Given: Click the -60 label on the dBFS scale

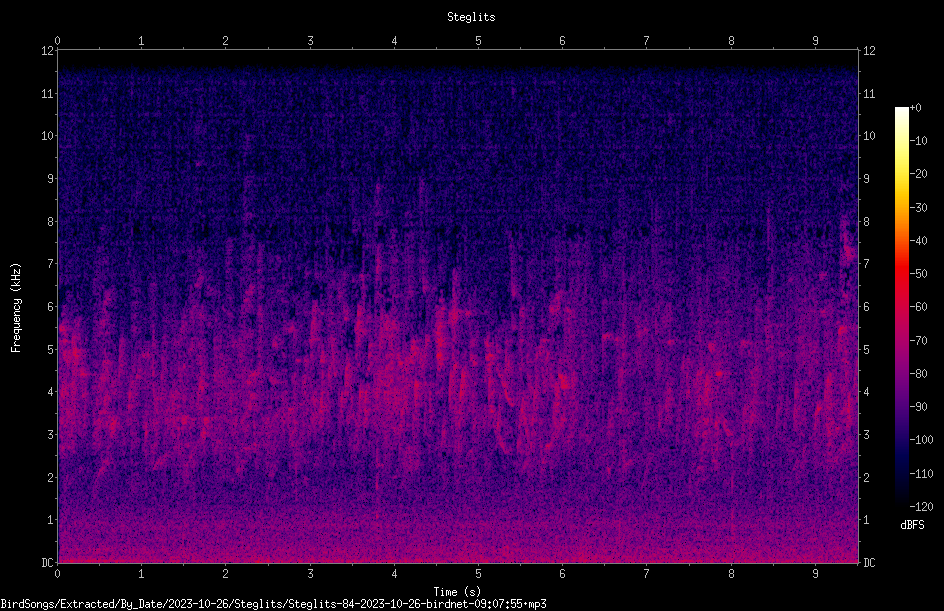Looking at the screenshot, I should 918,306.
